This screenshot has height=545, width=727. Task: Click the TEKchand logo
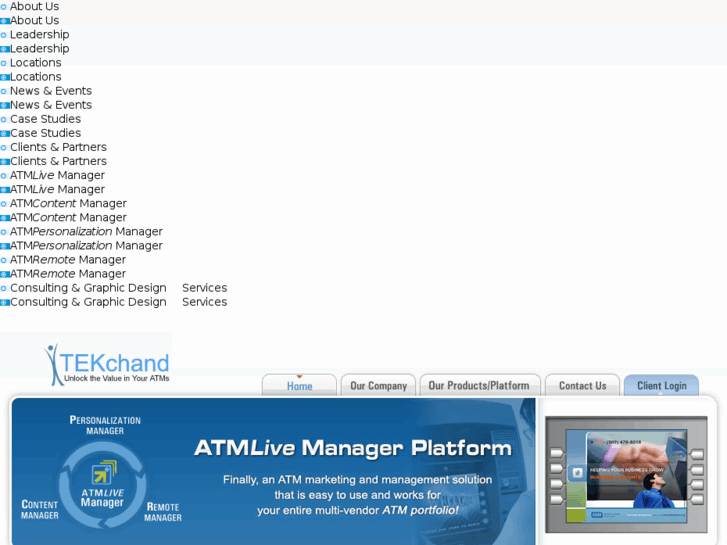click(107, 365)
